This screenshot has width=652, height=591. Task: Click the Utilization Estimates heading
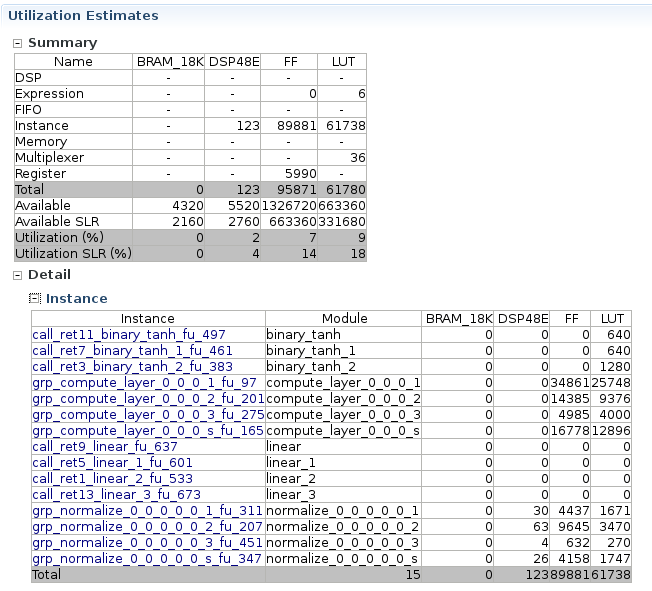pyautogui.click(x=83, y=16)
